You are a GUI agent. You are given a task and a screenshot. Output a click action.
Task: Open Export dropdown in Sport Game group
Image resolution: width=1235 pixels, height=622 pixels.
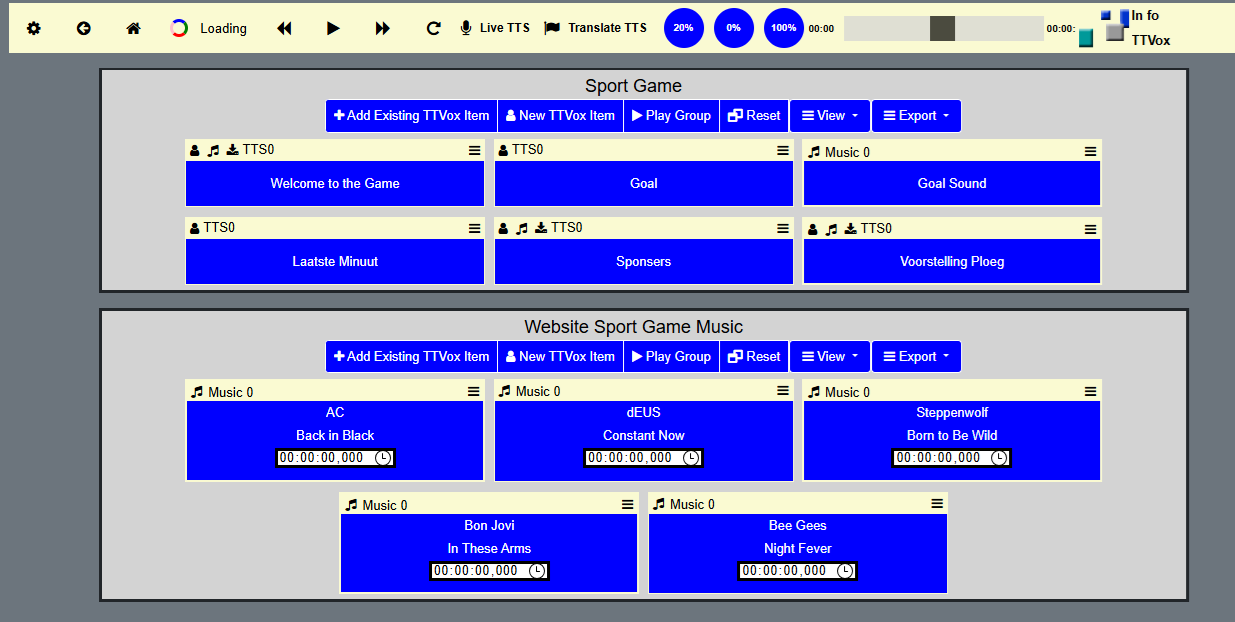click(x=916, y=116)
